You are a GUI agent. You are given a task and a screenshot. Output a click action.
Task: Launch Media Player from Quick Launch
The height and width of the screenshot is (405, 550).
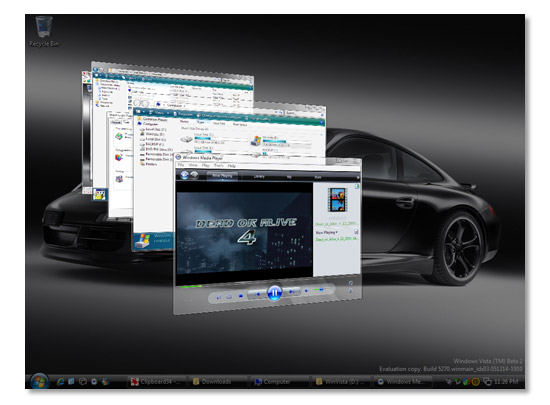(94, 382)
